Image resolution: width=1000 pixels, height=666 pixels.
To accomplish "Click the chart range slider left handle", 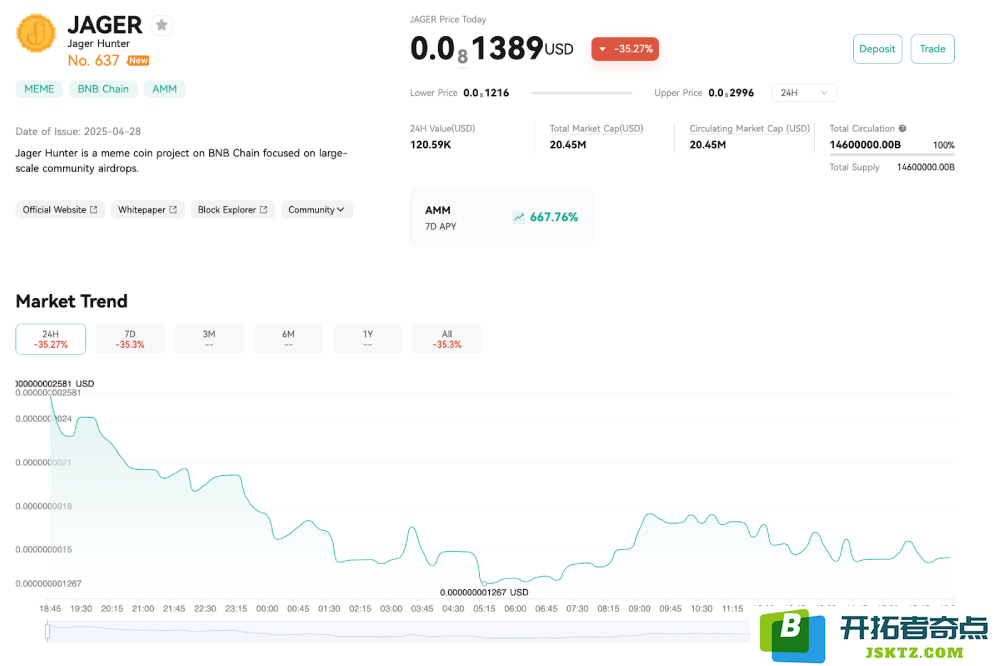I will click(x=48, y=631).
